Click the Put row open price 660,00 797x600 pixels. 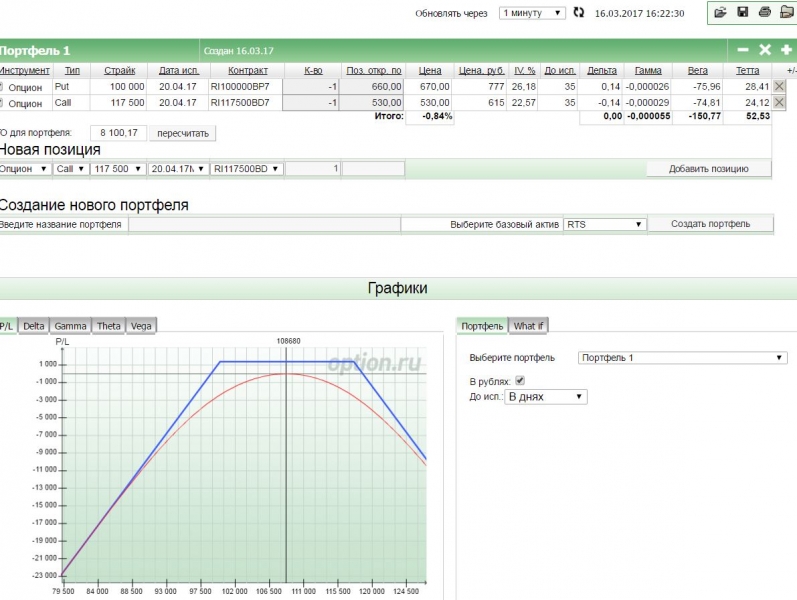coord(372,86)
